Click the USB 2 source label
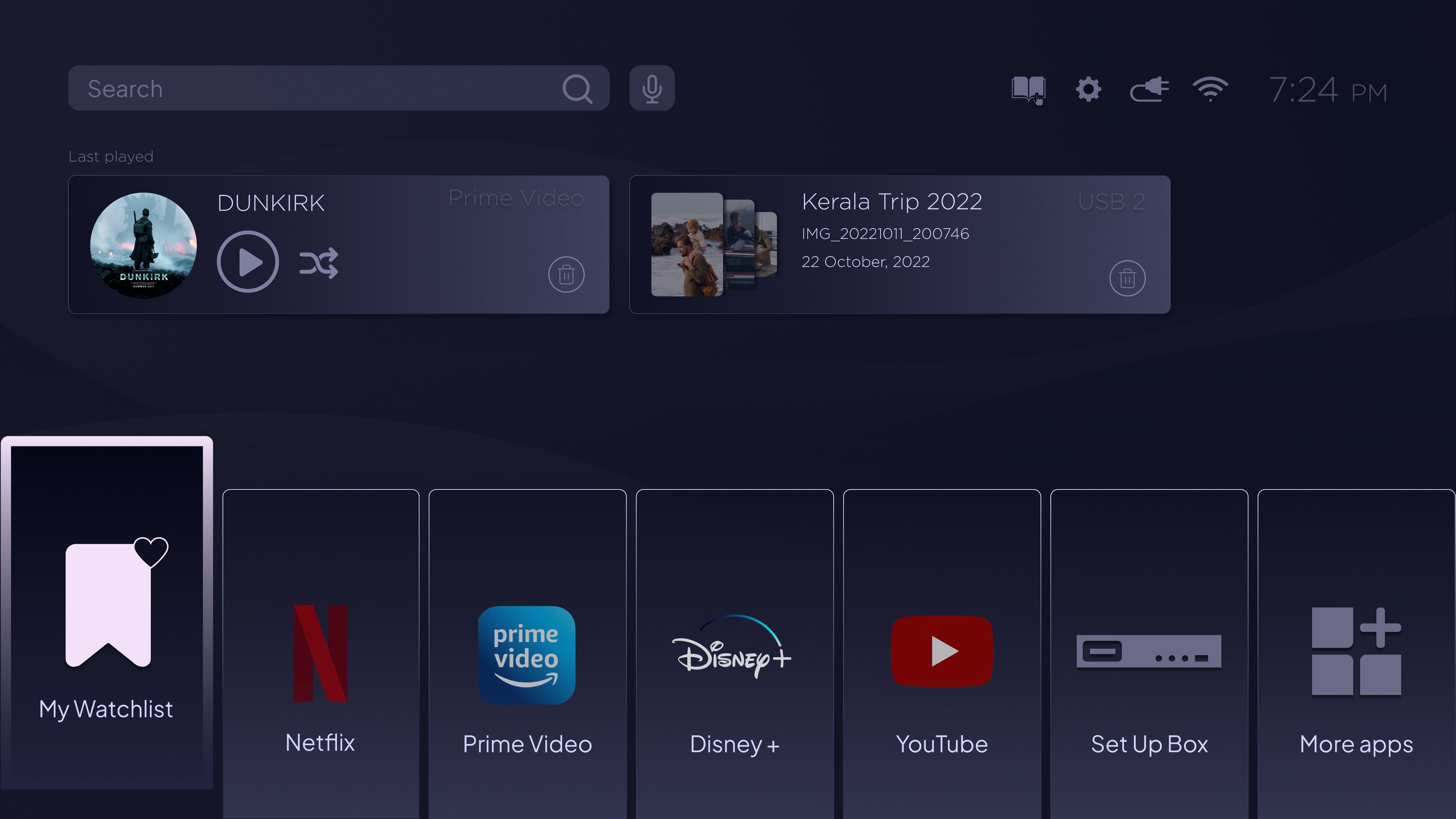This screenshot has width=1456, height=819. click(x=1111, y=202)
